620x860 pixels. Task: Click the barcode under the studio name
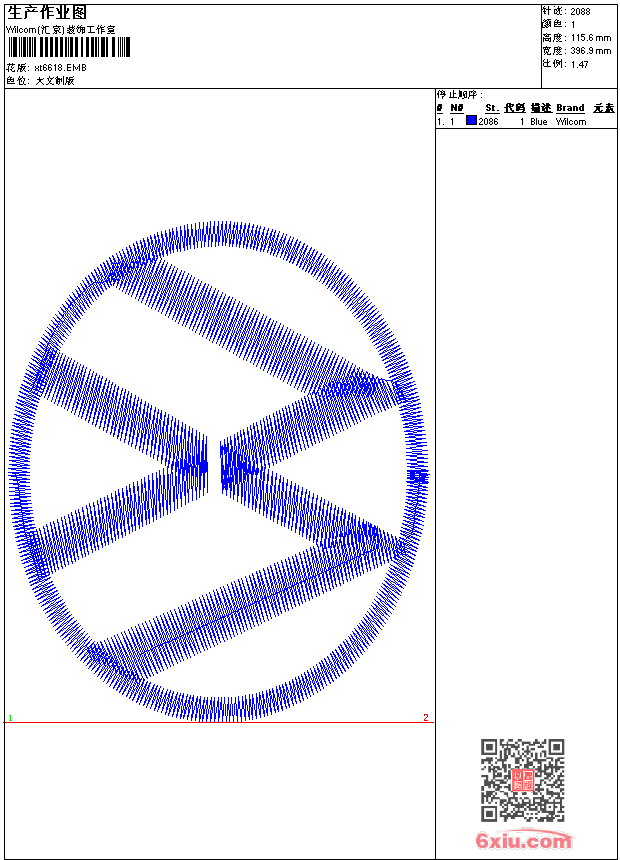tap(69, 47)
